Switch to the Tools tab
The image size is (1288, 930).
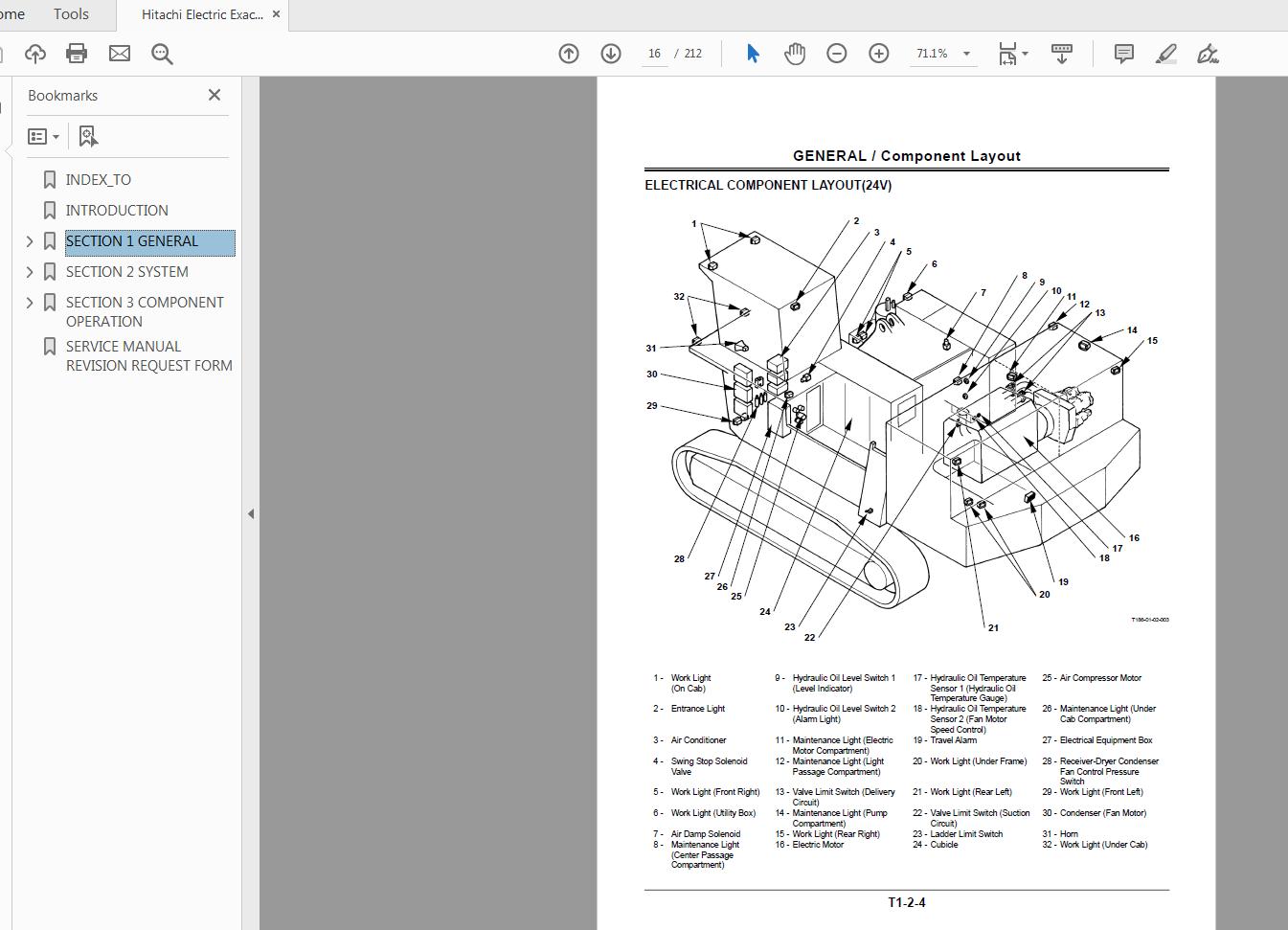tap(70, 14)
